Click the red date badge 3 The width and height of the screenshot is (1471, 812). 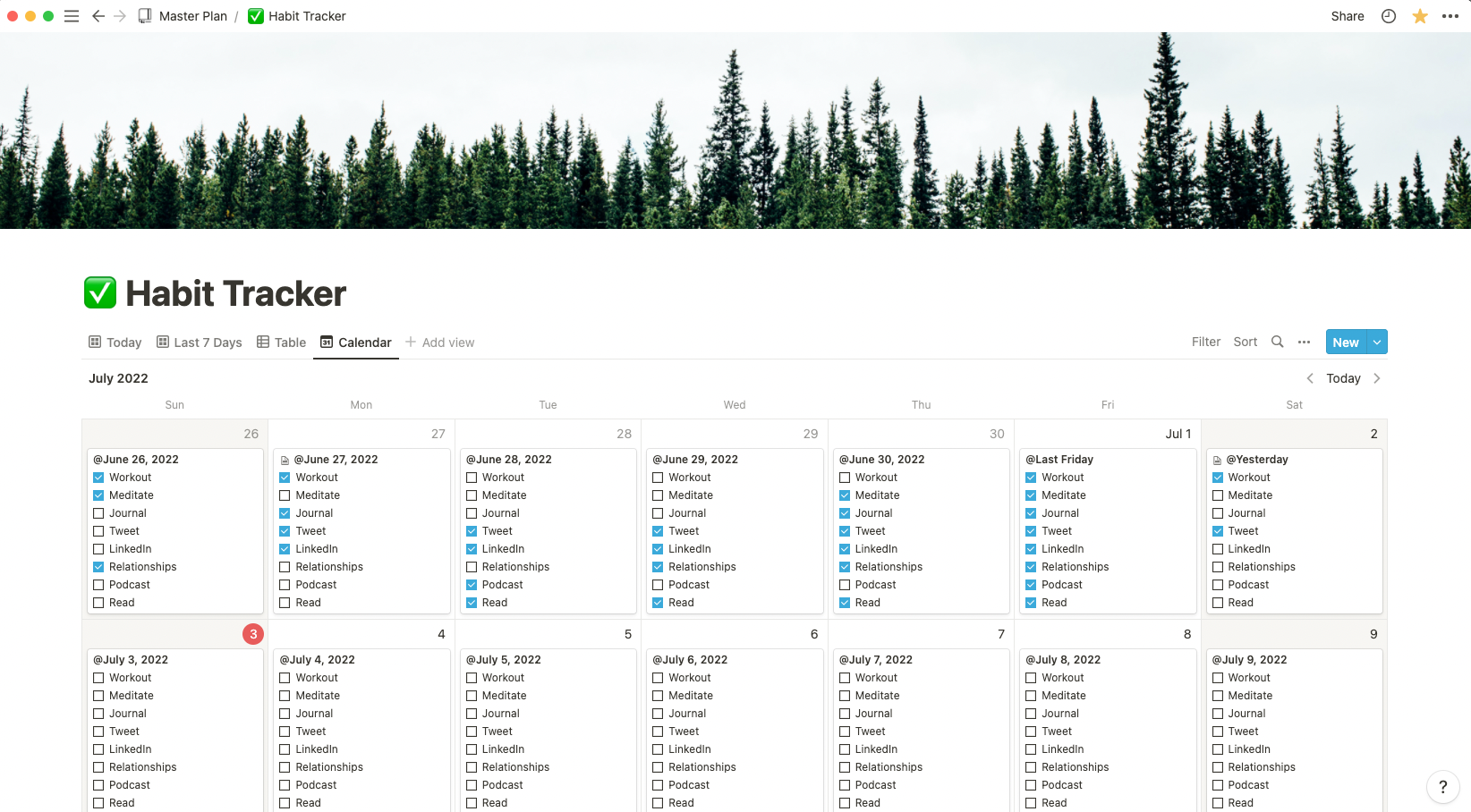pyautogui.click(x=253, y=634)
